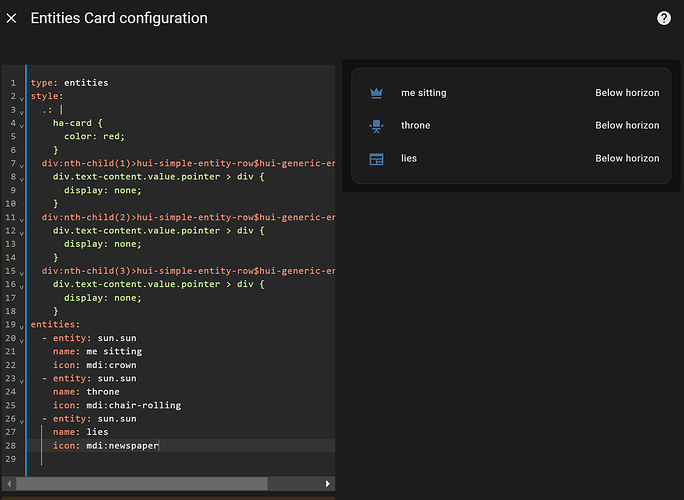Fold the first entity at line 20
This screenshot has width=684, height=500.
tap(22, 339)
